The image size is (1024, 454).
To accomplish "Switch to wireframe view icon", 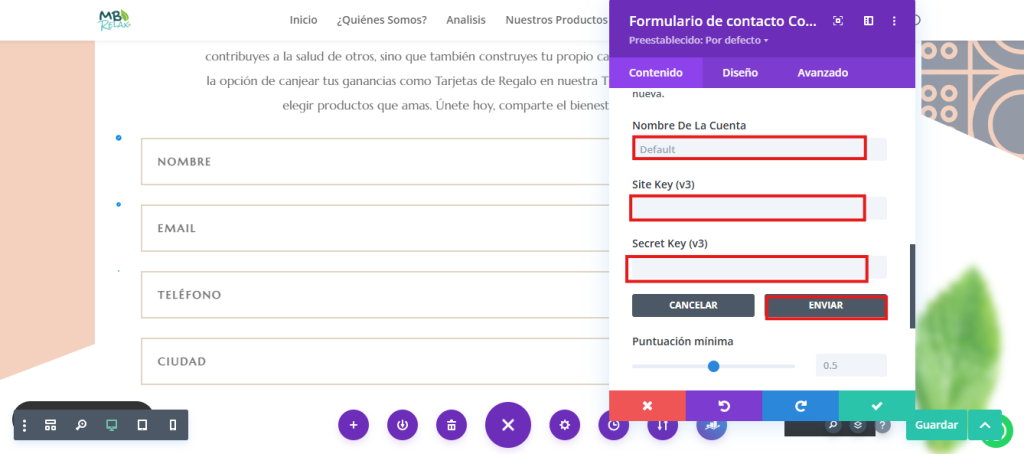I will coord(50,425).
